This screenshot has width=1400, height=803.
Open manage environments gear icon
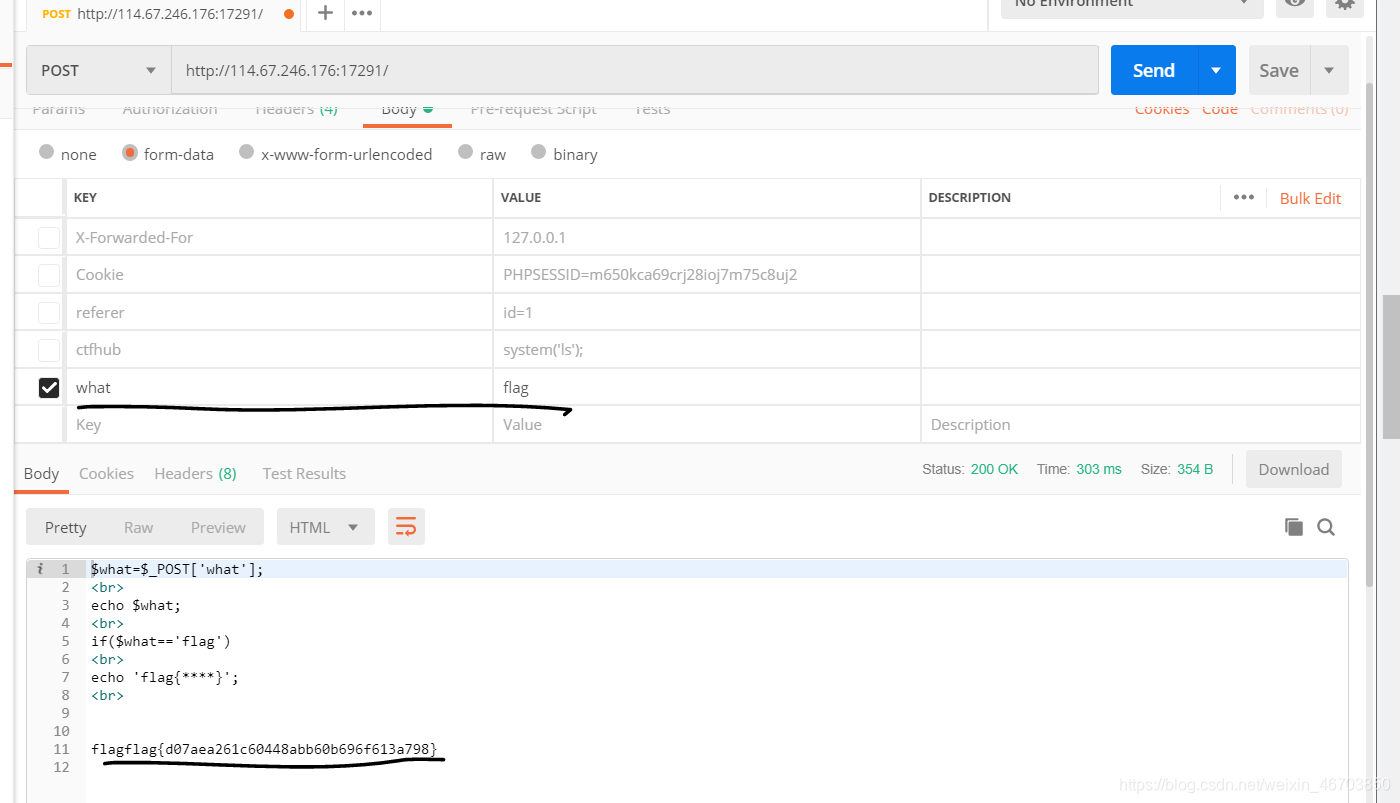pos(1345,4)
